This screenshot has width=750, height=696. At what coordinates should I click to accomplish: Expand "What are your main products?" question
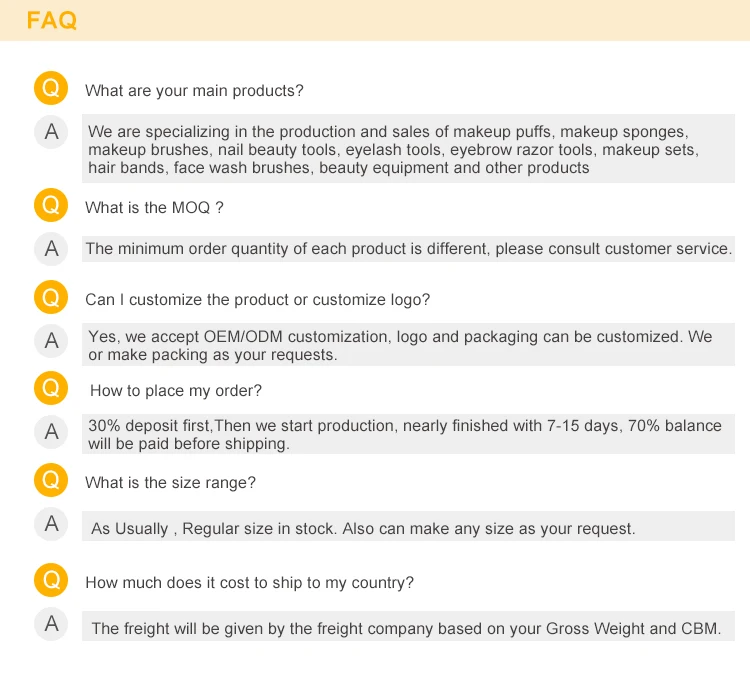[x=194, y=91]
